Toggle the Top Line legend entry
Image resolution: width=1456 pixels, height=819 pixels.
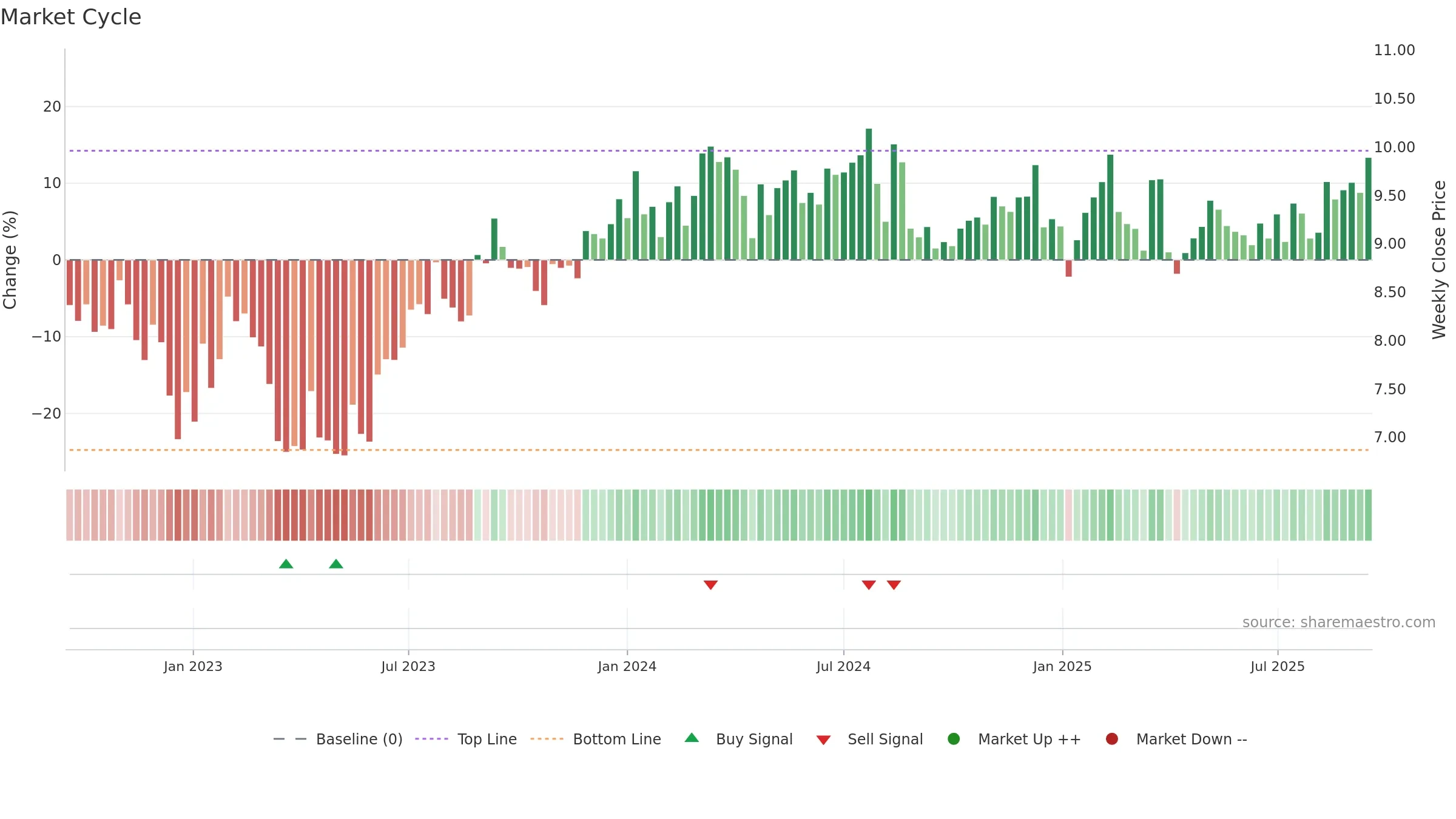466,739
